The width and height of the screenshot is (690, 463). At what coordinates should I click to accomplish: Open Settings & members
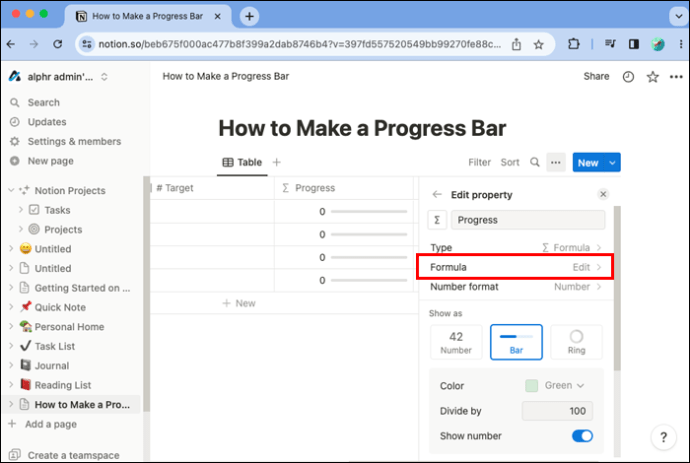tap(74, 141)
